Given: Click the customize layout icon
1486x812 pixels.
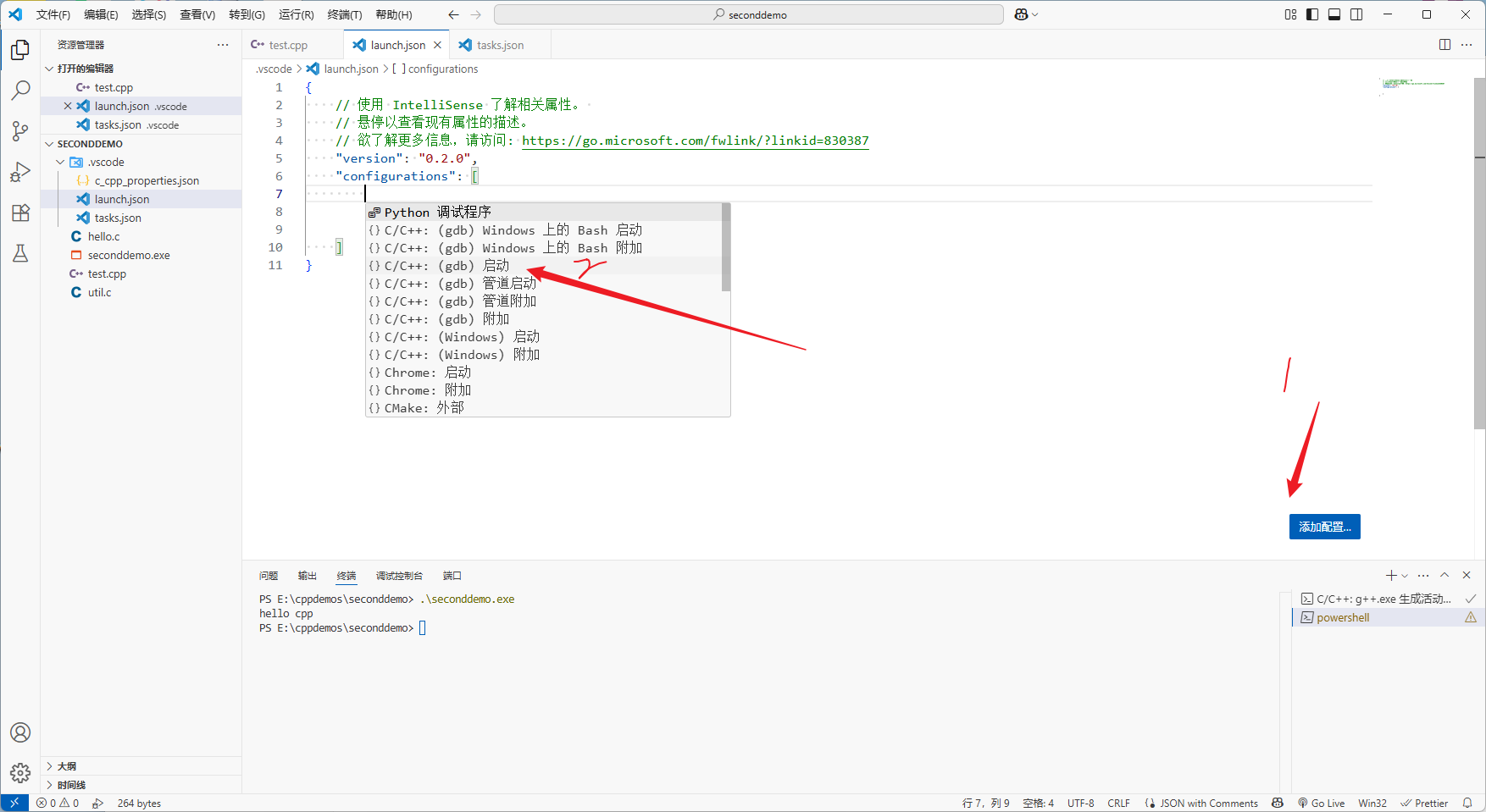Looking at the screenshot, I should click(x=1290, y=14).
